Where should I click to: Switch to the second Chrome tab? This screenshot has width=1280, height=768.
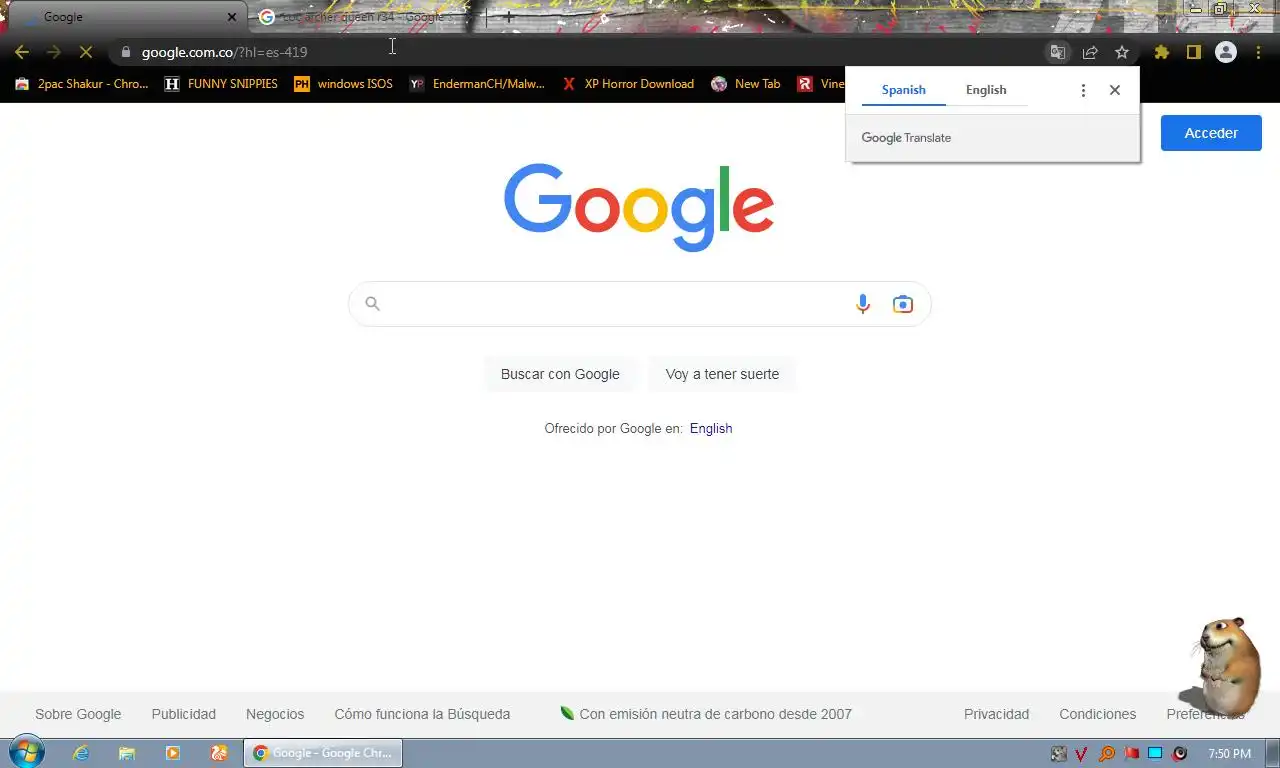[364, 17]
